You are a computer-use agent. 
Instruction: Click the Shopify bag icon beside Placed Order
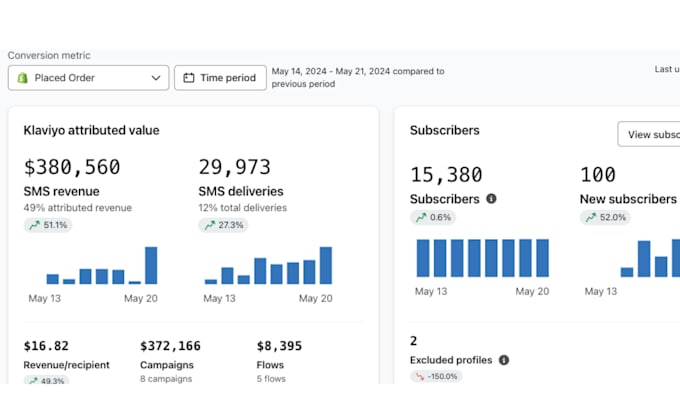[23, 78]
